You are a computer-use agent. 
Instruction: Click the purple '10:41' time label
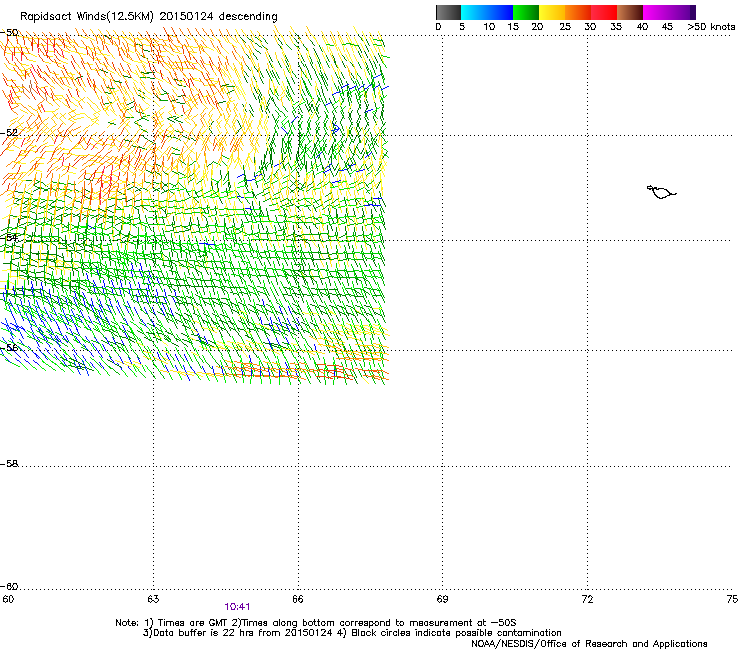[237, 607]
